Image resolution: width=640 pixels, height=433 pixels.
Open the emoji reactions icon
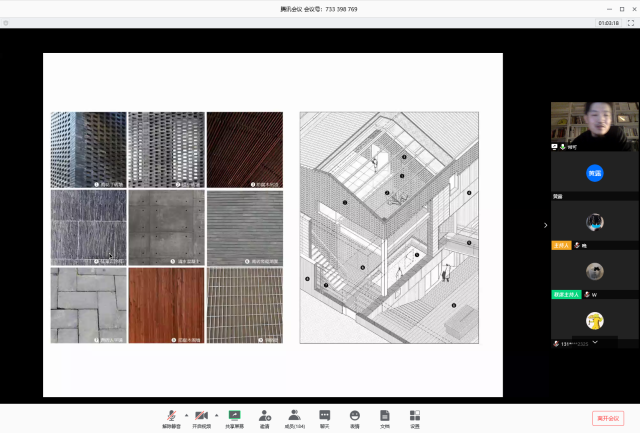pyautogui.click(x=355, y=416)
